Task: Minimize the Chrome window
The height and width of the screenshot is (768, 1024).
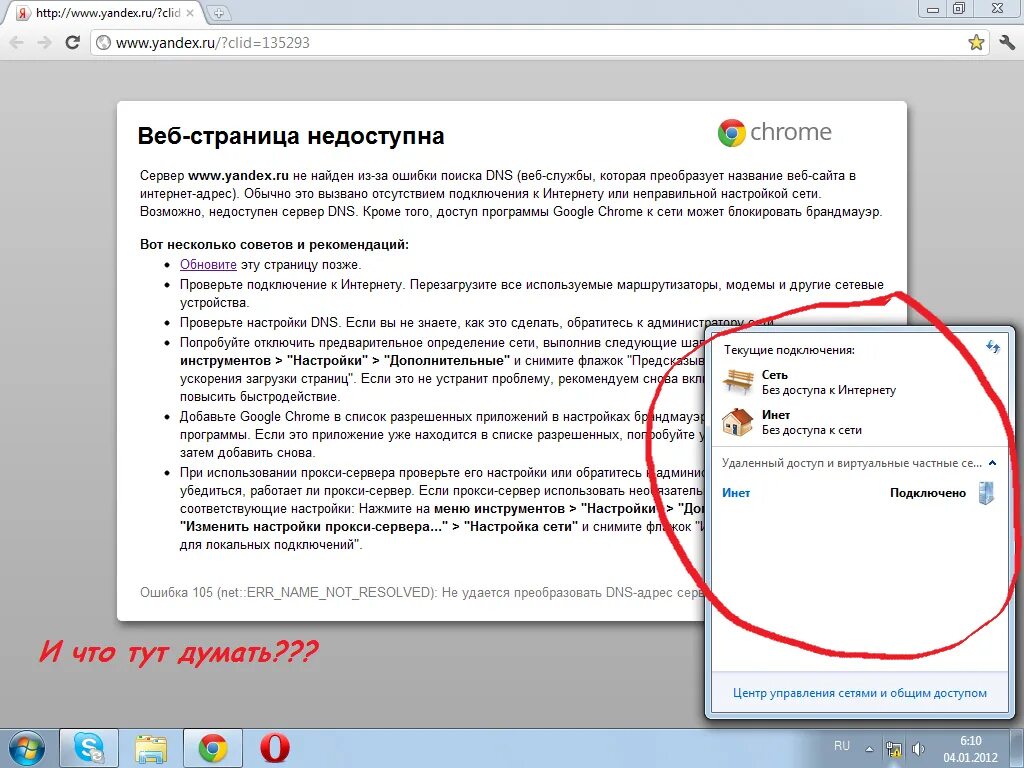Action: 933,9
